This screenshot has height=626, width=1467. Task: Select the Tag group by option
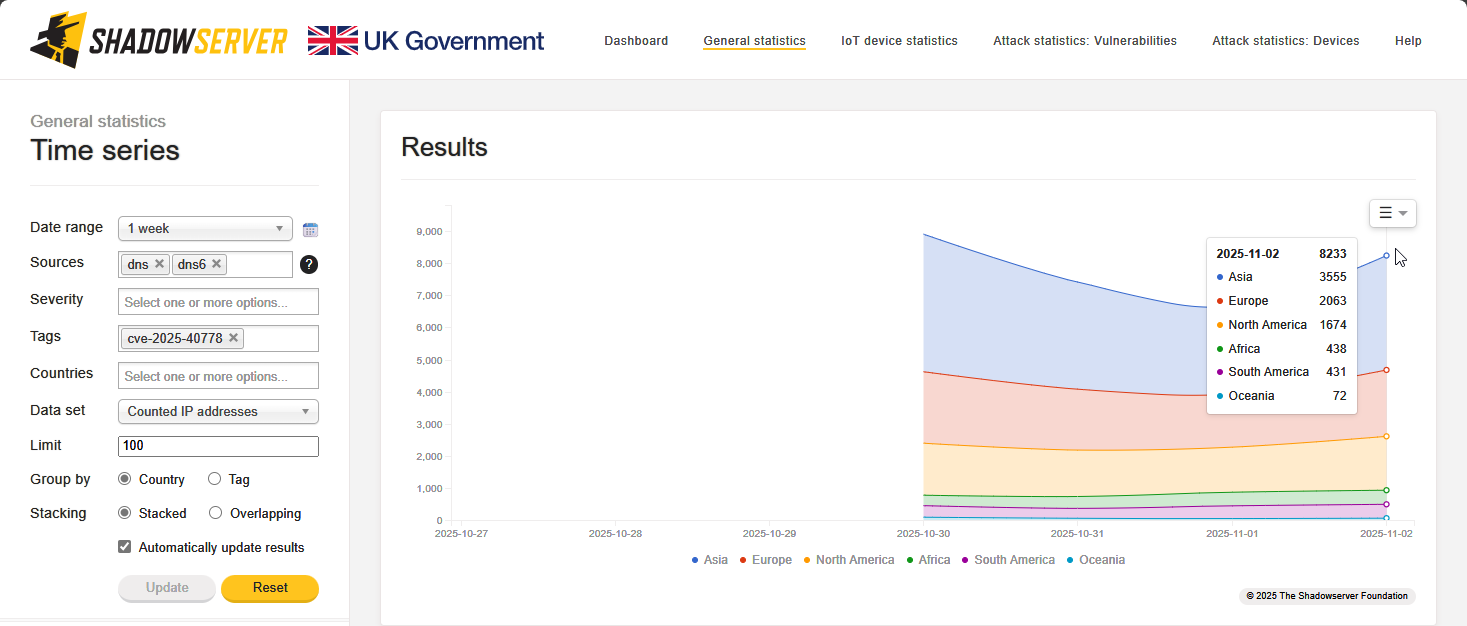point(215,479)
